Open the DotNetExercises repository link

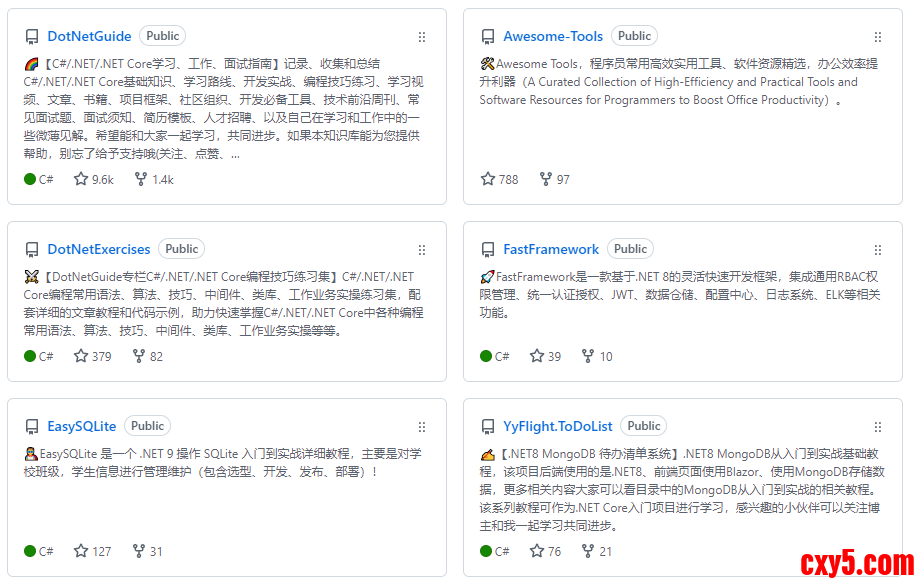[98, 249]
